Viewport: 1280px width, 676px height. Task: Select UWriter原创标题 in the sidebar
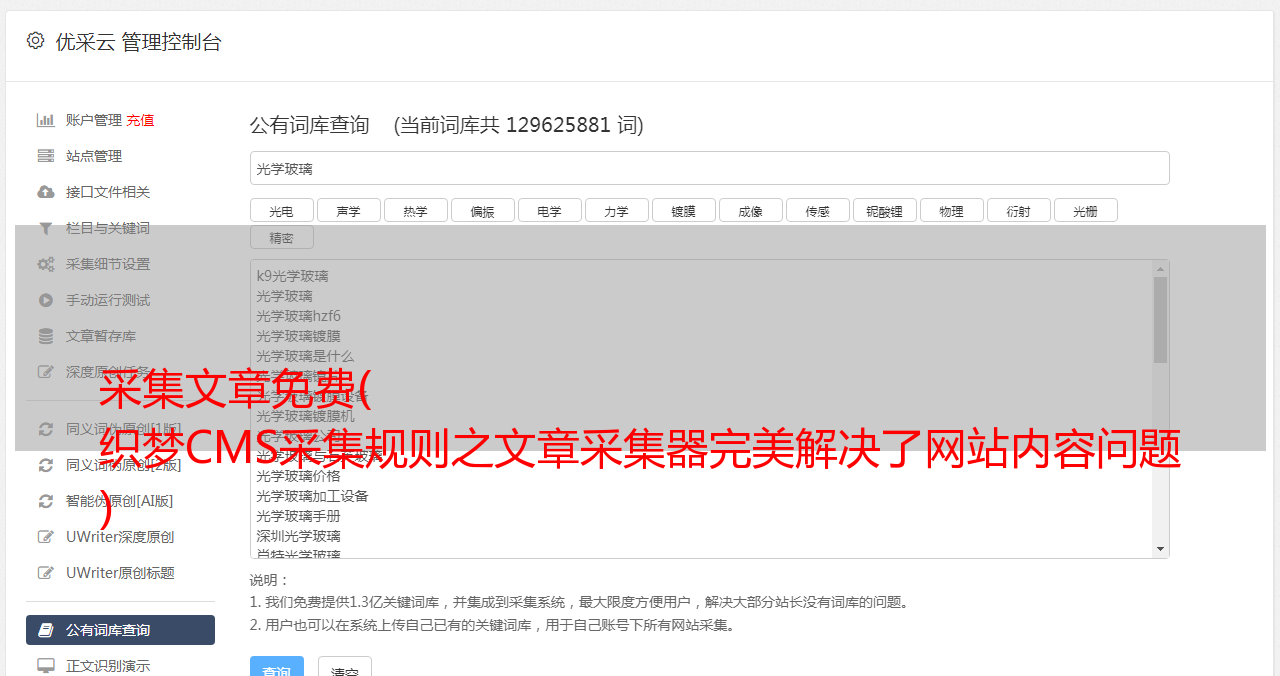(120, 573)
